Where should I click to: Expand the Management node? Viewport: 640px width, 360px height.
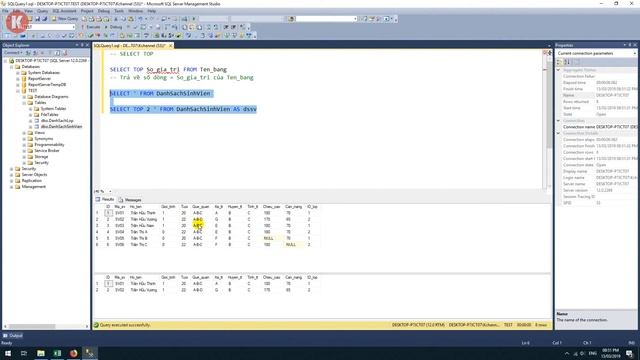point(12,187)
